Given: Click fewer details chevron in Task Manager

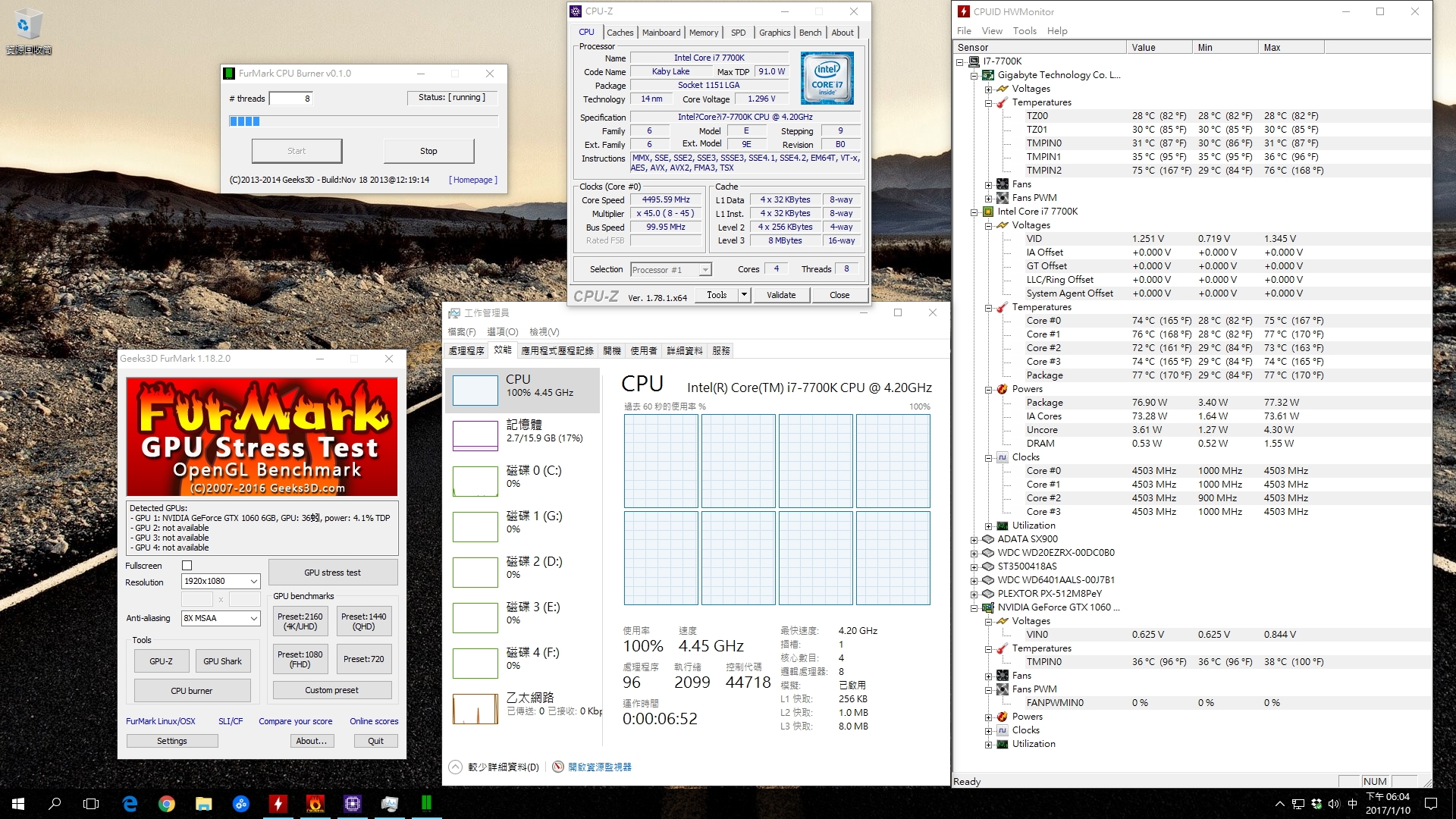Looking at the screenshot, I should tap(455, 767).
